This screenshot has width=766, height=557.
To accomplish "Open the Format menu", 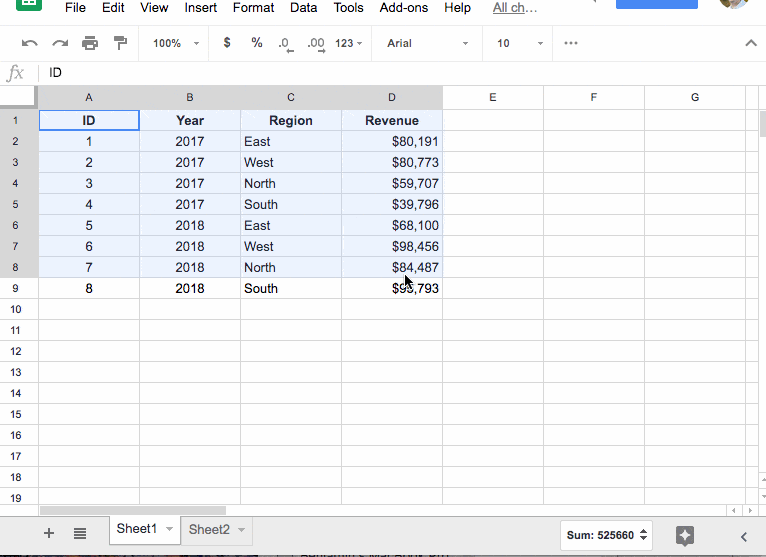I will tap(253, 7).
